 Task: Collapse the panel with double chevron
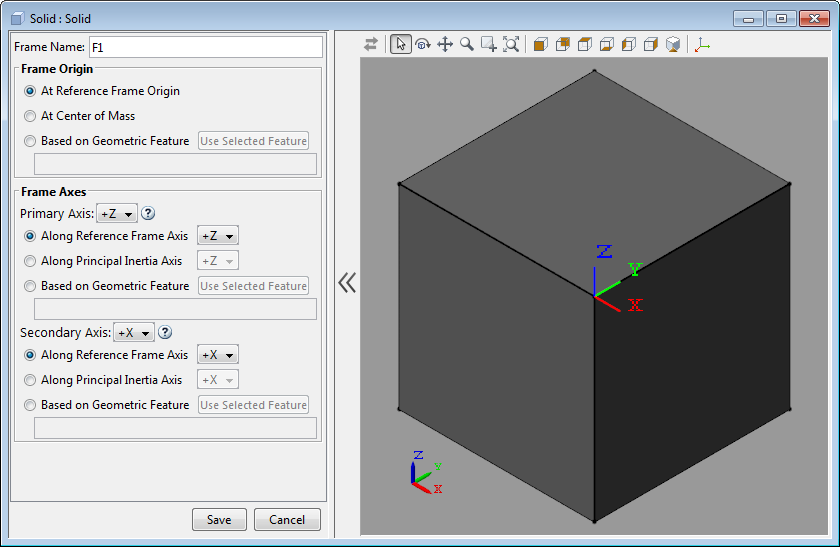point(347,283)
